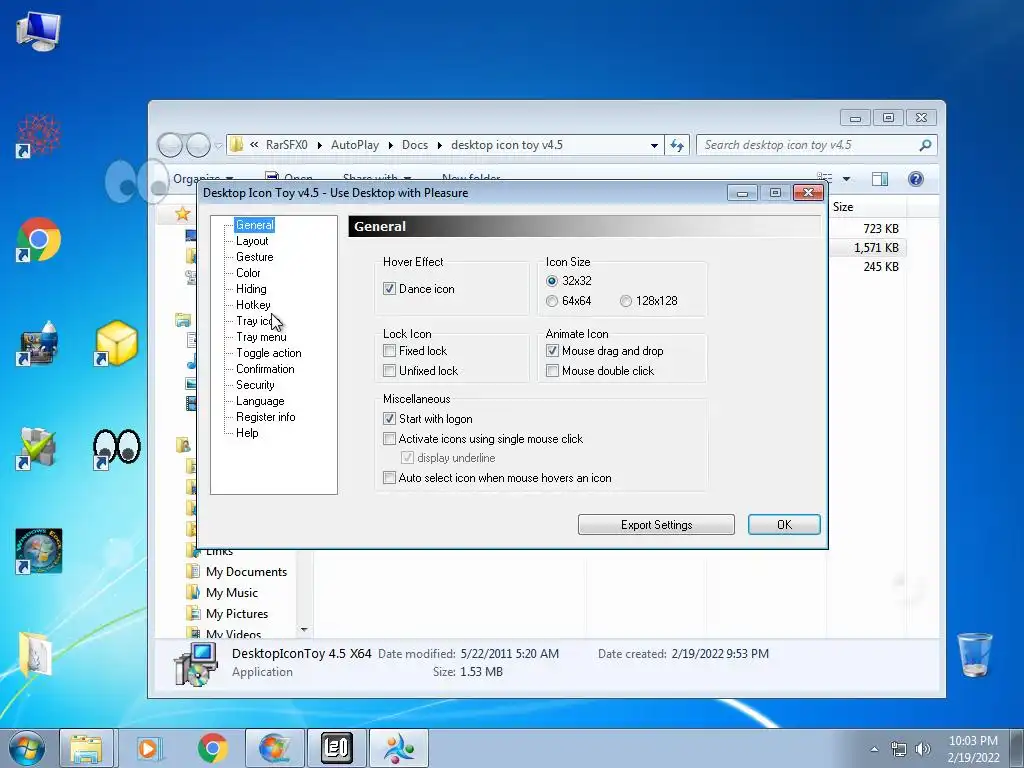The height and width of the screenshot is (768, 1024).
Task: Toggle the Dance icon checkbox
Action: click(x=389, y=289)
